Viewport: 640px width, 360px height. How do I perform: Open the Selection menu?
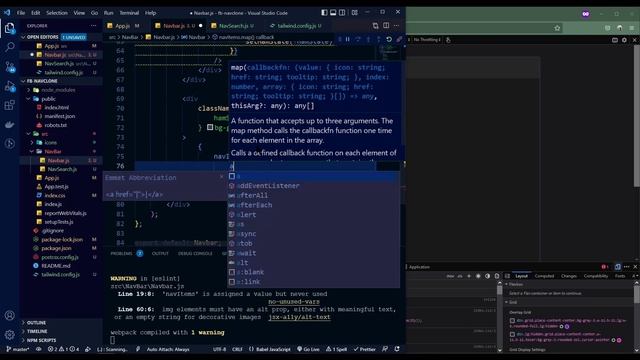pos(57,13)
